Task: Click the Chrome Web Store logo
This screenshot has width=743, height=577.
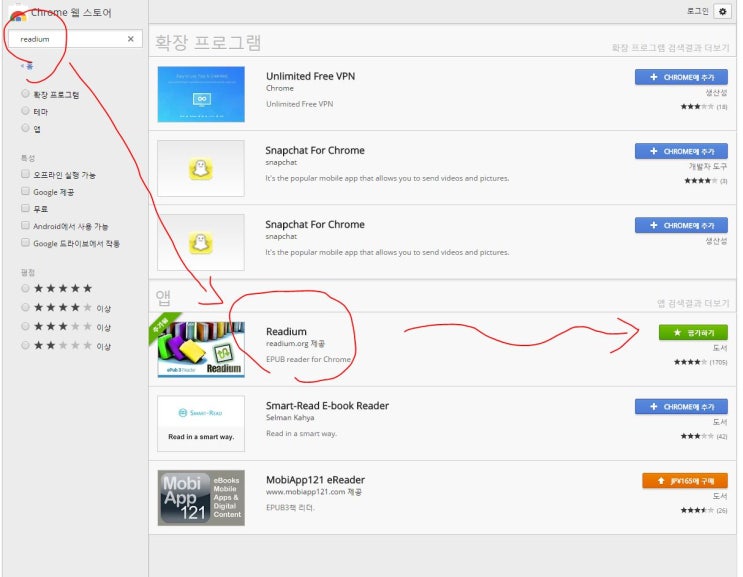Action: (18, 13)
